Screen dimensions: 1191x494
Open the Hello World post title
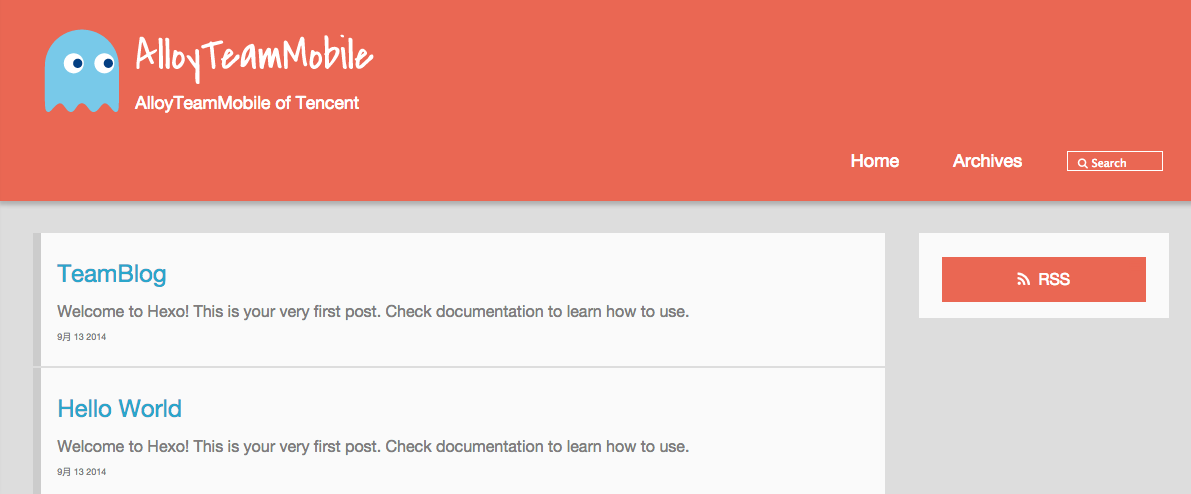point(119,409)
